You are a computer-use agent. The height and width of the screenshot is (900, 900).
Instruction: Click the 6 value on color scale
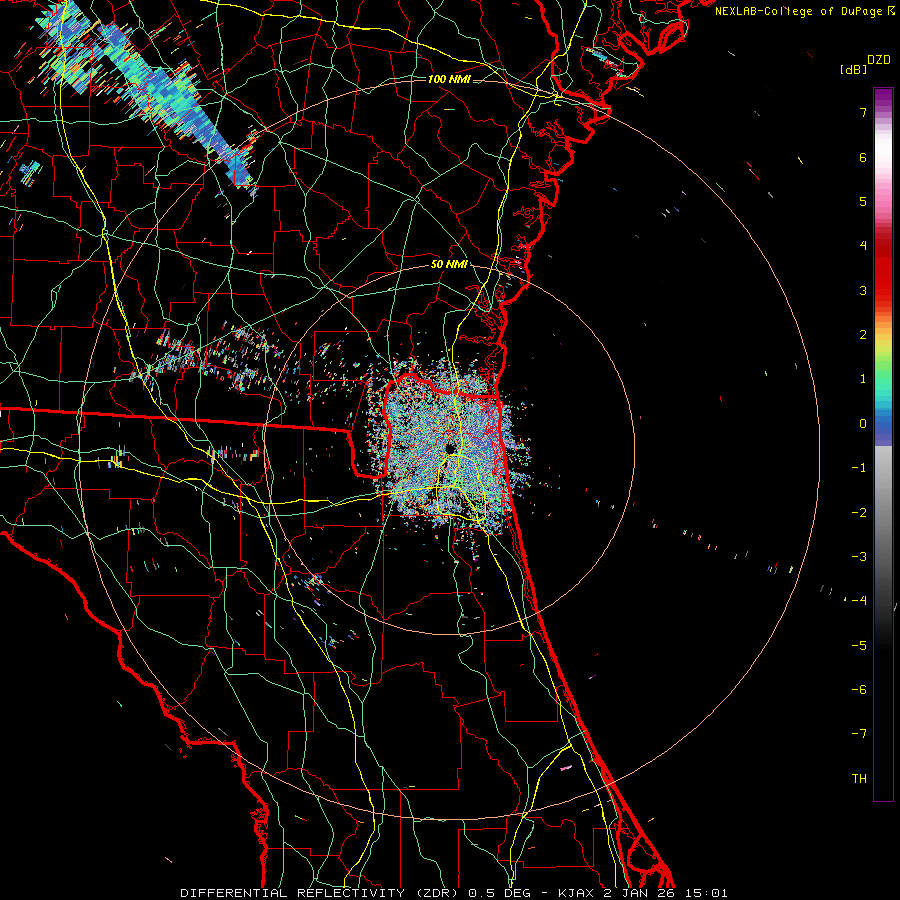[863, 157]
